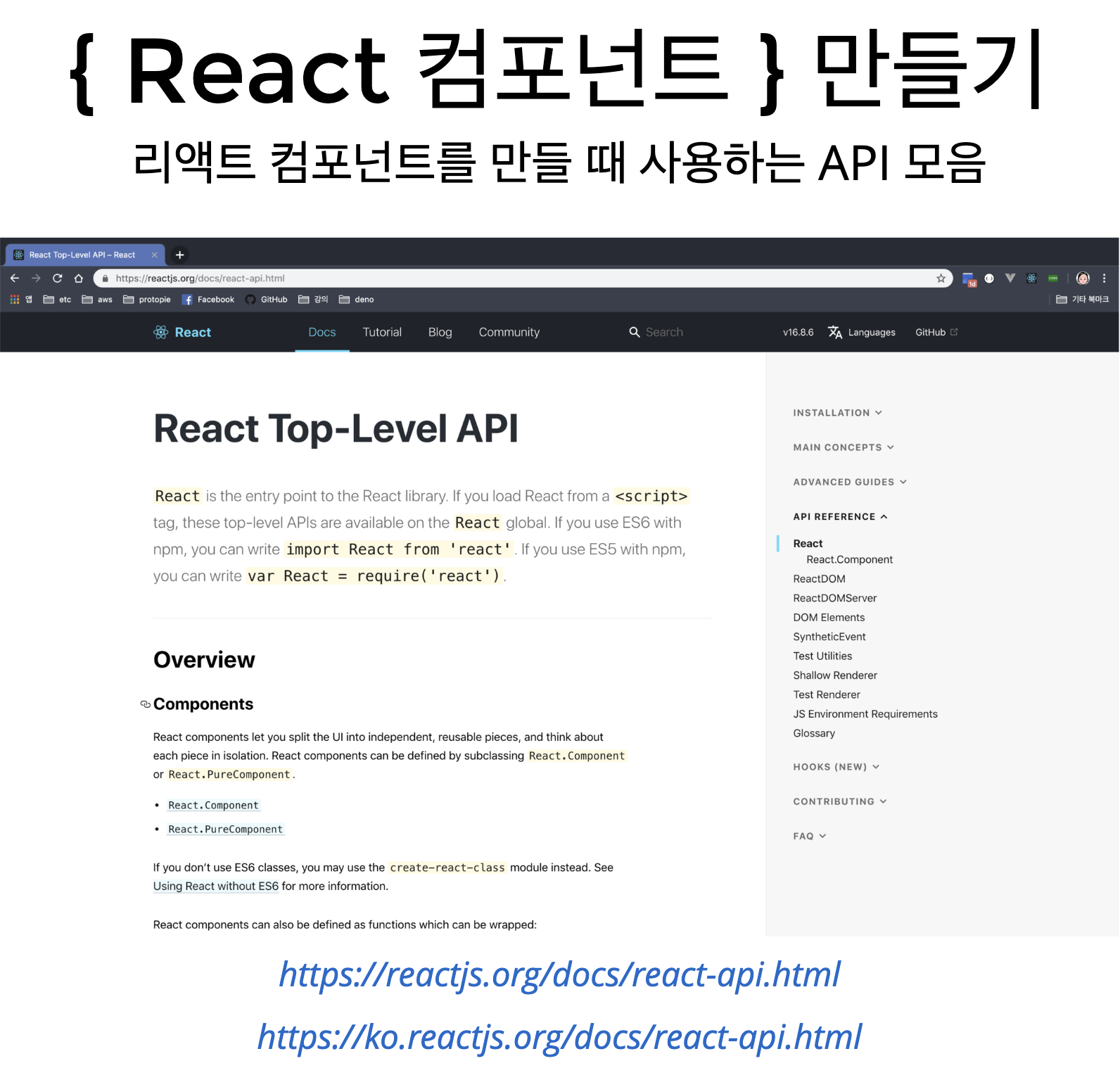The width and height of the screenshot is (1120, 1075).
Task: Select React.Component in sidebar
Action: (850, 559)
